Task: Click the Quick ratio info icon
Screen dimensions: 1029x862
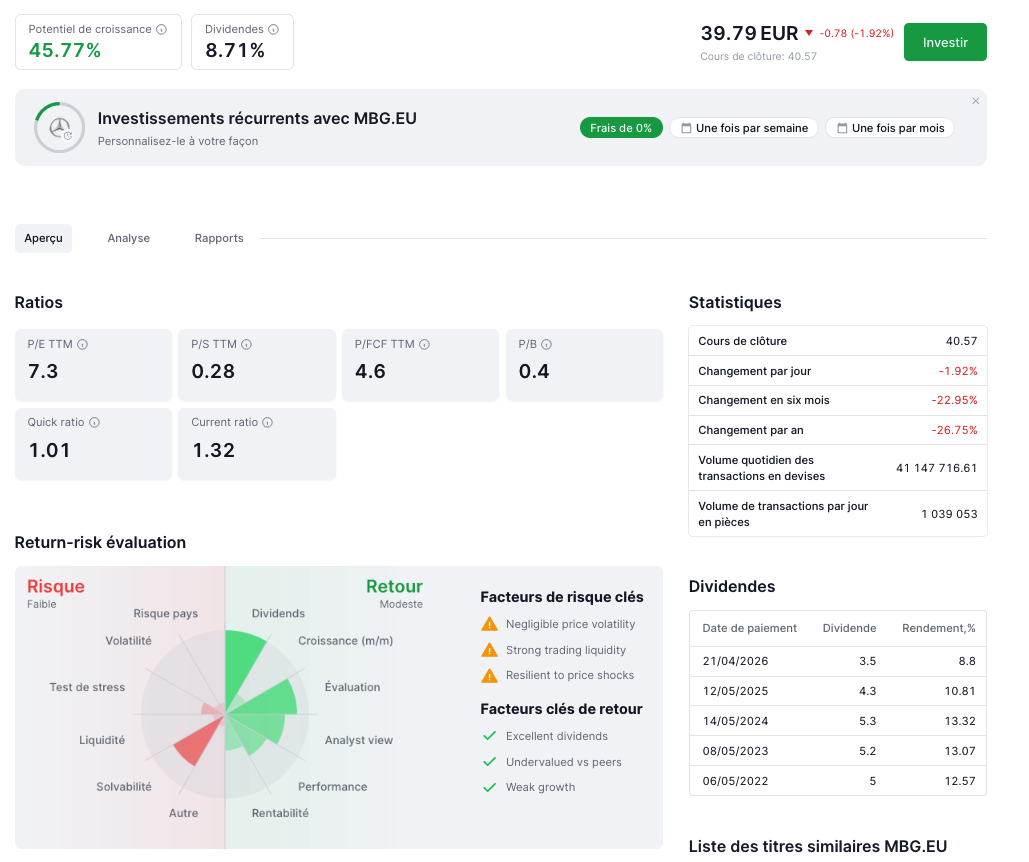Action: [x=94, y=422]
